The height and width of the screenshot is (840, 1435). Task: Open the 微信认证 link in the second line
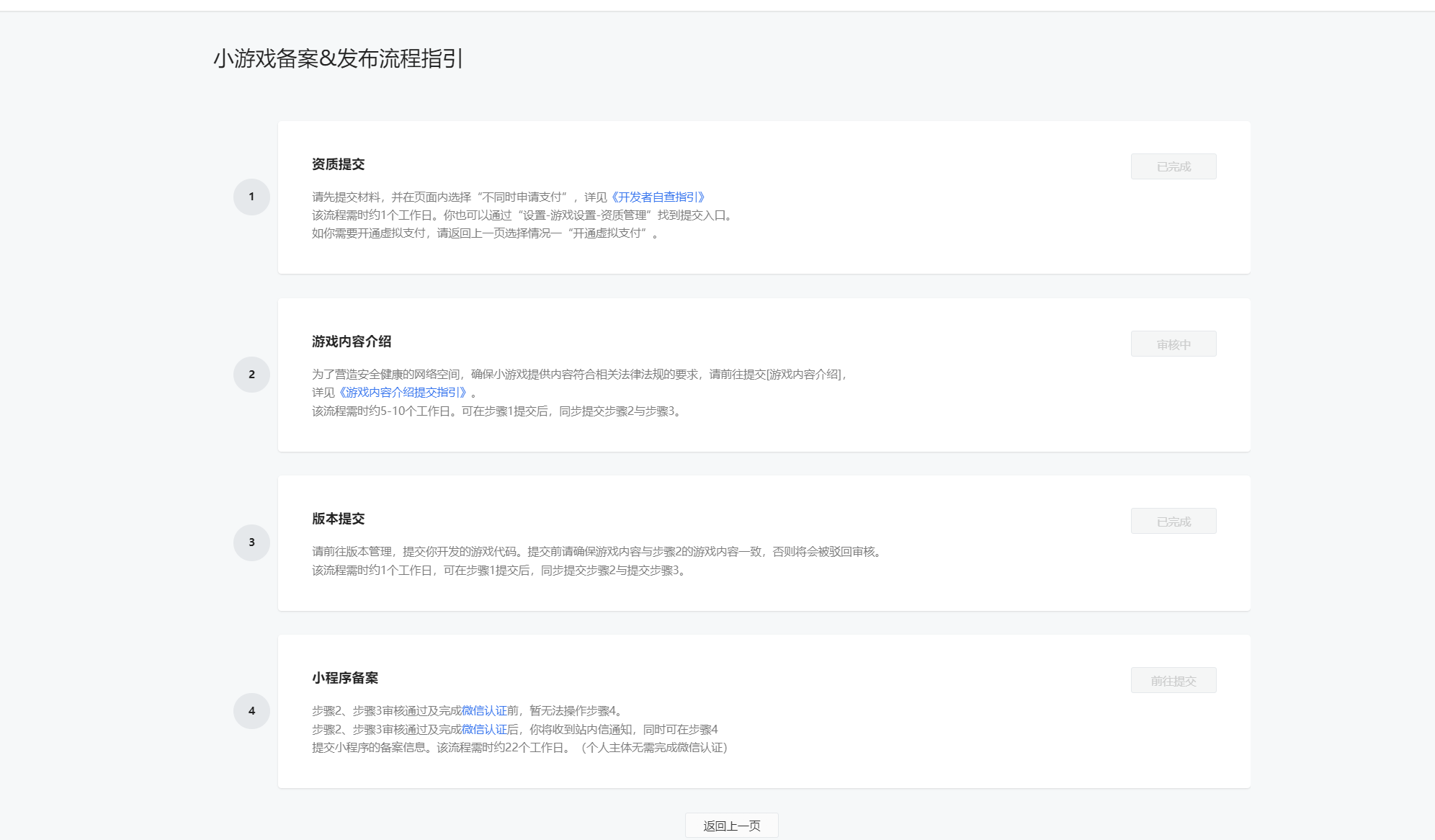[x=484, y=730]
